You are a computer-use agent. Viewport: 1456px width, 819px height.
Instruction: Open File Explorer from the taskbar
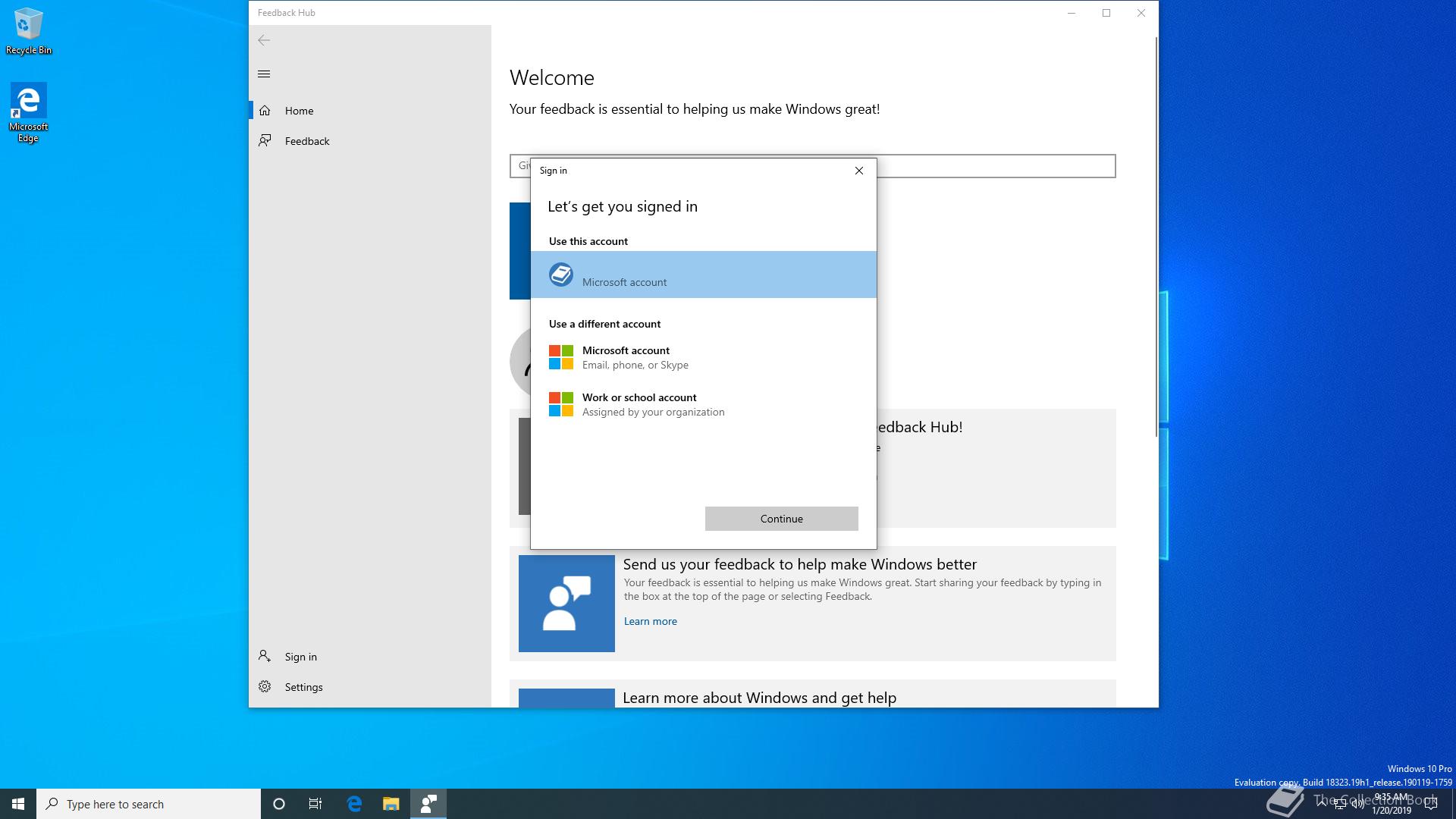(391, 804)
